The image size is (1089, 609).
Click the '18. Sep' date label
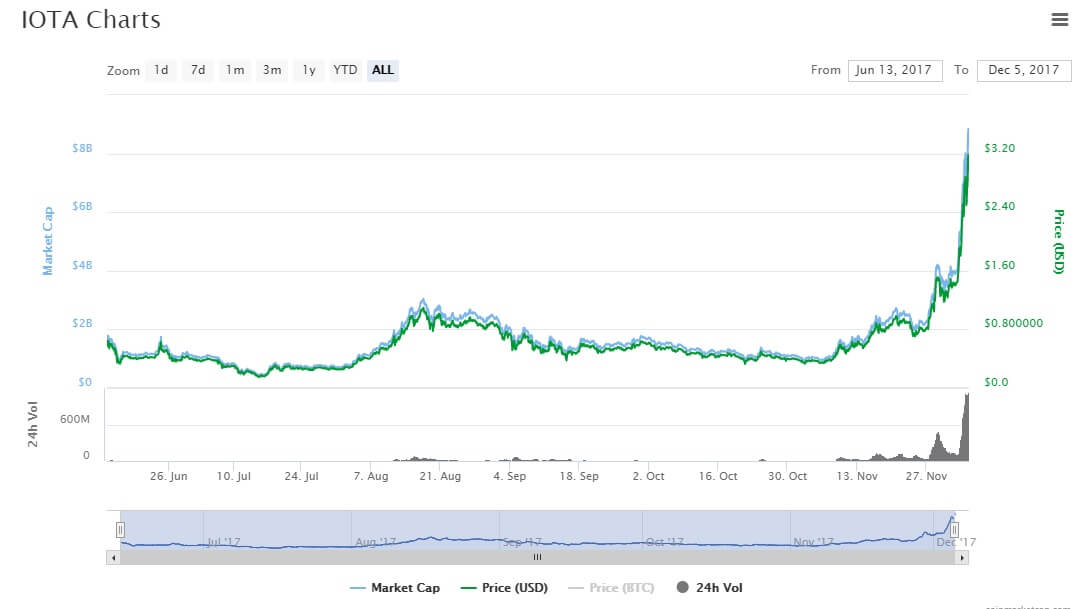579,476
